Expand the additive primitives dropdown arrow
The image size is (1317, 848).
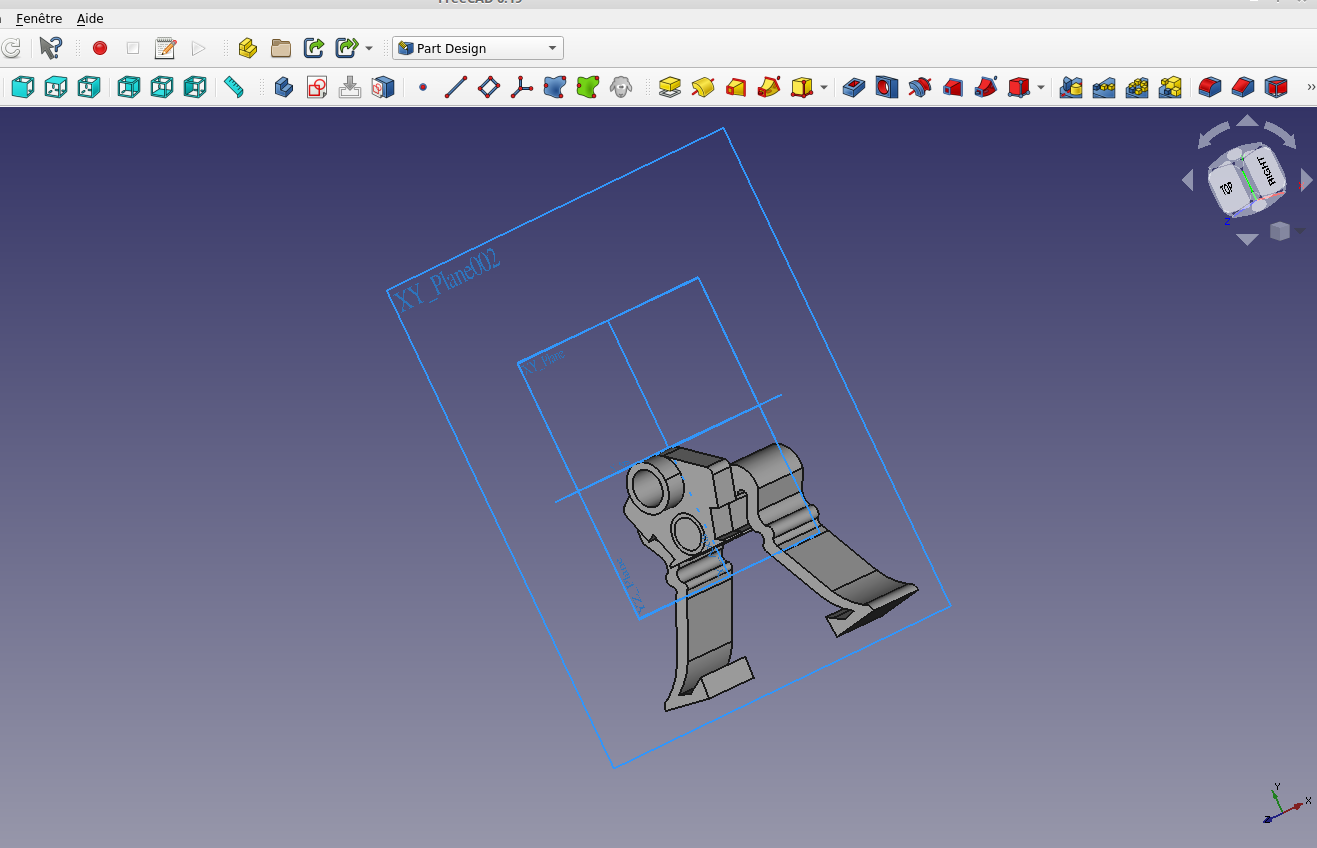tap(824, 88)
